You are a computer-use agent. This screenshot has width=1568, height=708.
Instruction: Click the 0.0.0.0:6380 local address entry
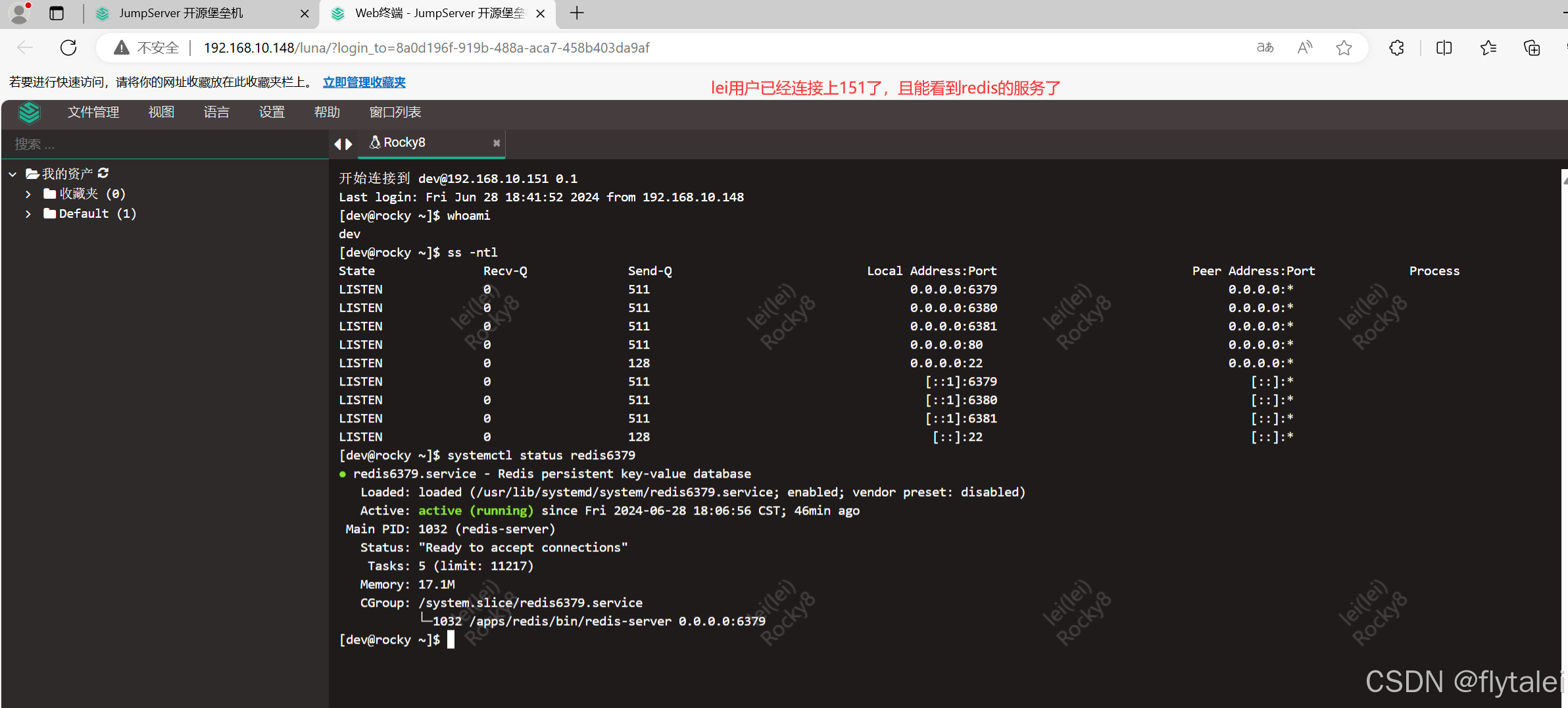954,308
